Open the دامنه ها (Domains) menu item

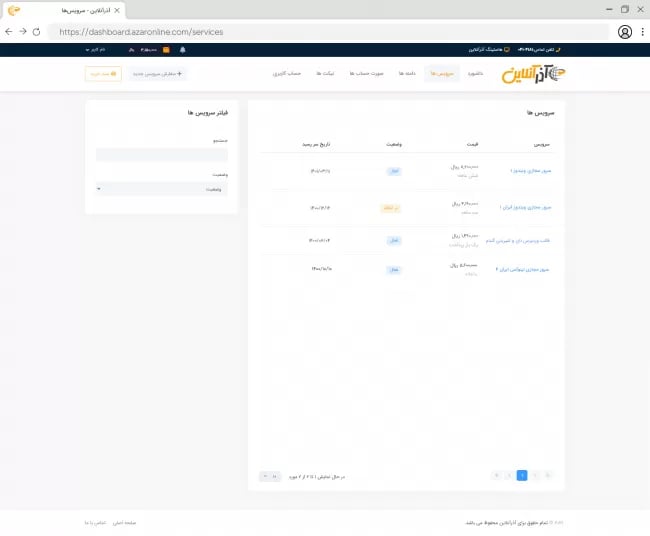click(x=407, y=73)
